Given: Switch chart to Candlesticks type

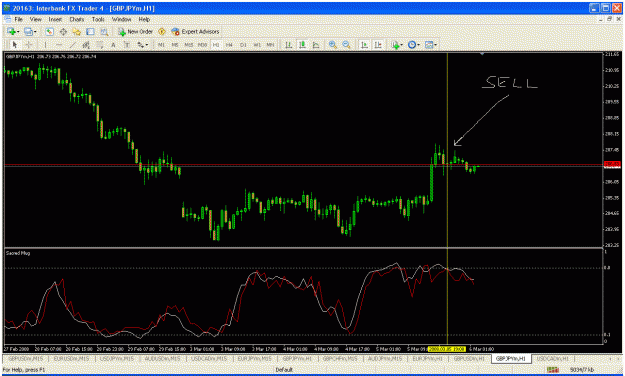Looking at the screenshot, I should (x=303, y=45).
